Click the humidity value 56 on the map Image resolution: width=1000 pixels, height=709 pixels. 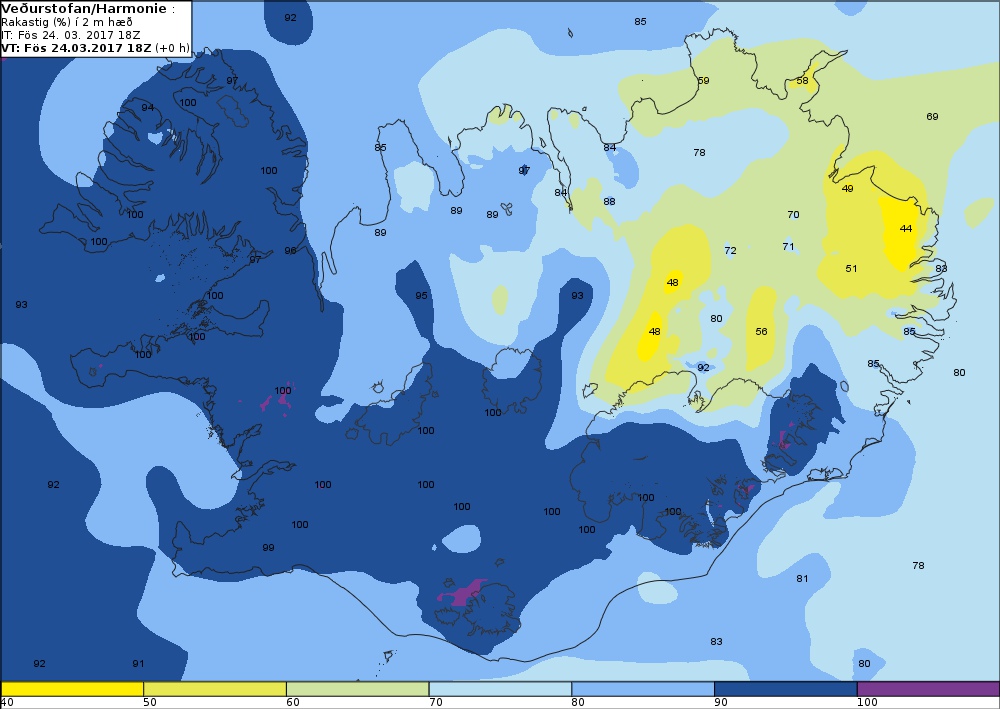pyautogui.click(x=761, y=332)
